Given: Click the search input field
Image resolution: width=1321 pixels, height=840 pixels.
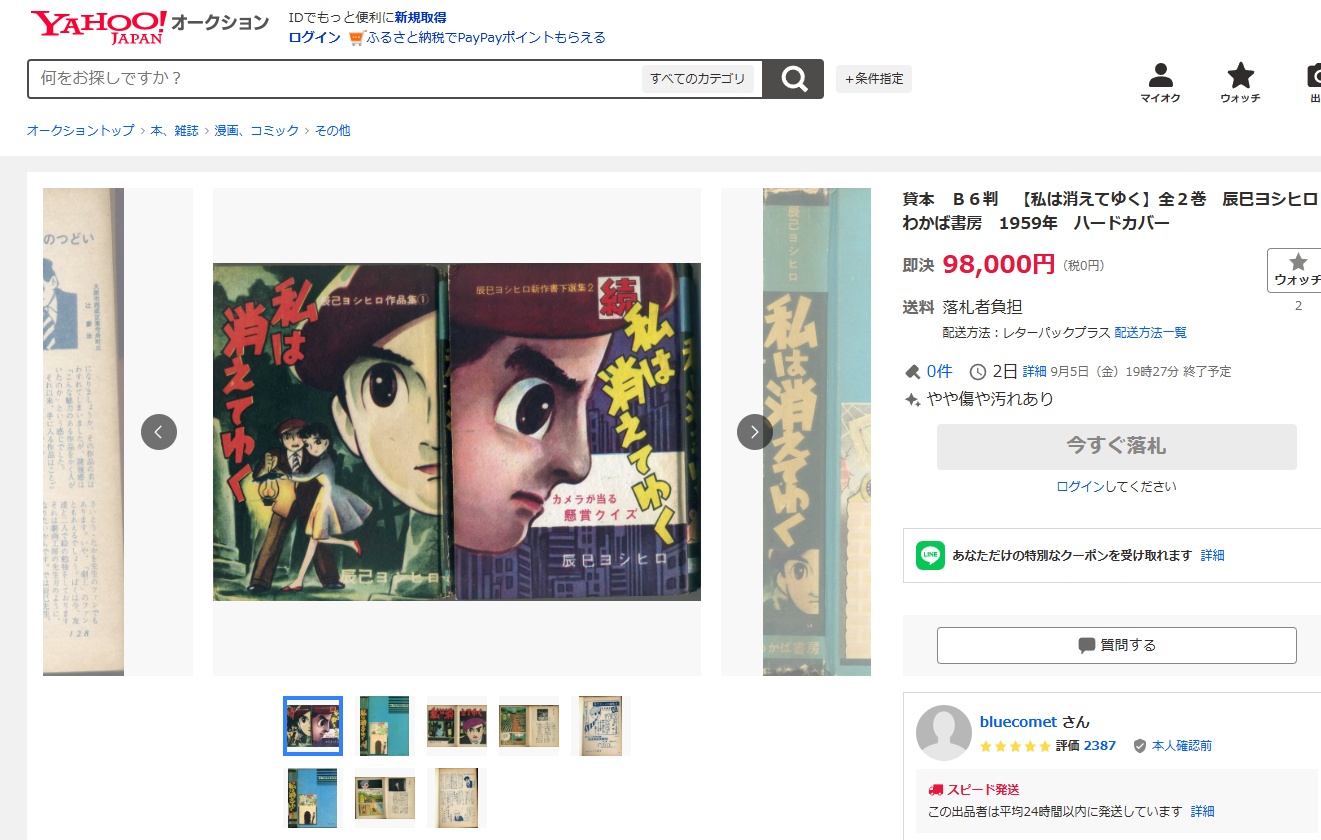Looking at the screenshot, I should coord(335,79).
